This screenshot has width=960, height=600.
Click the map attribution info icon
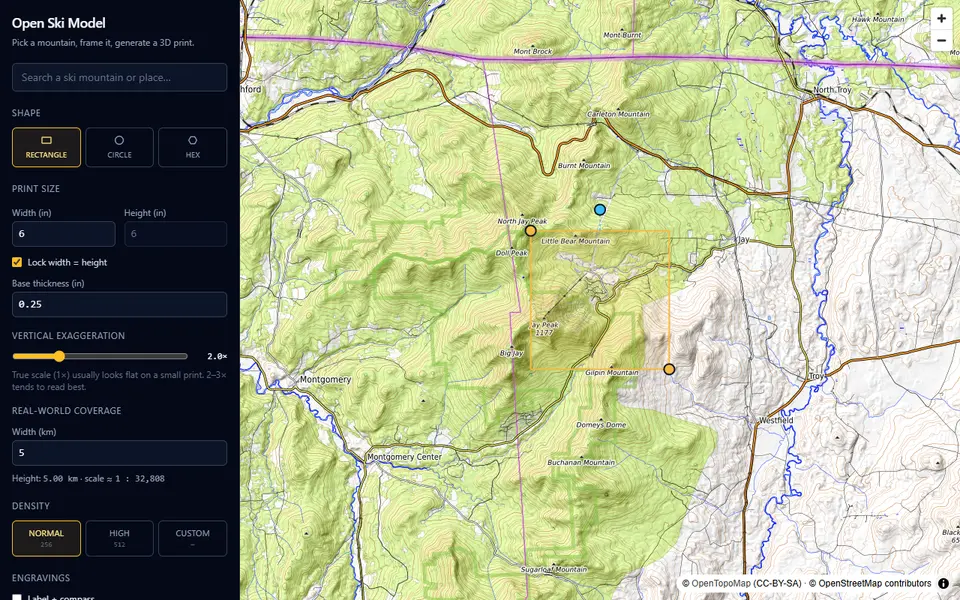[943, 583]
